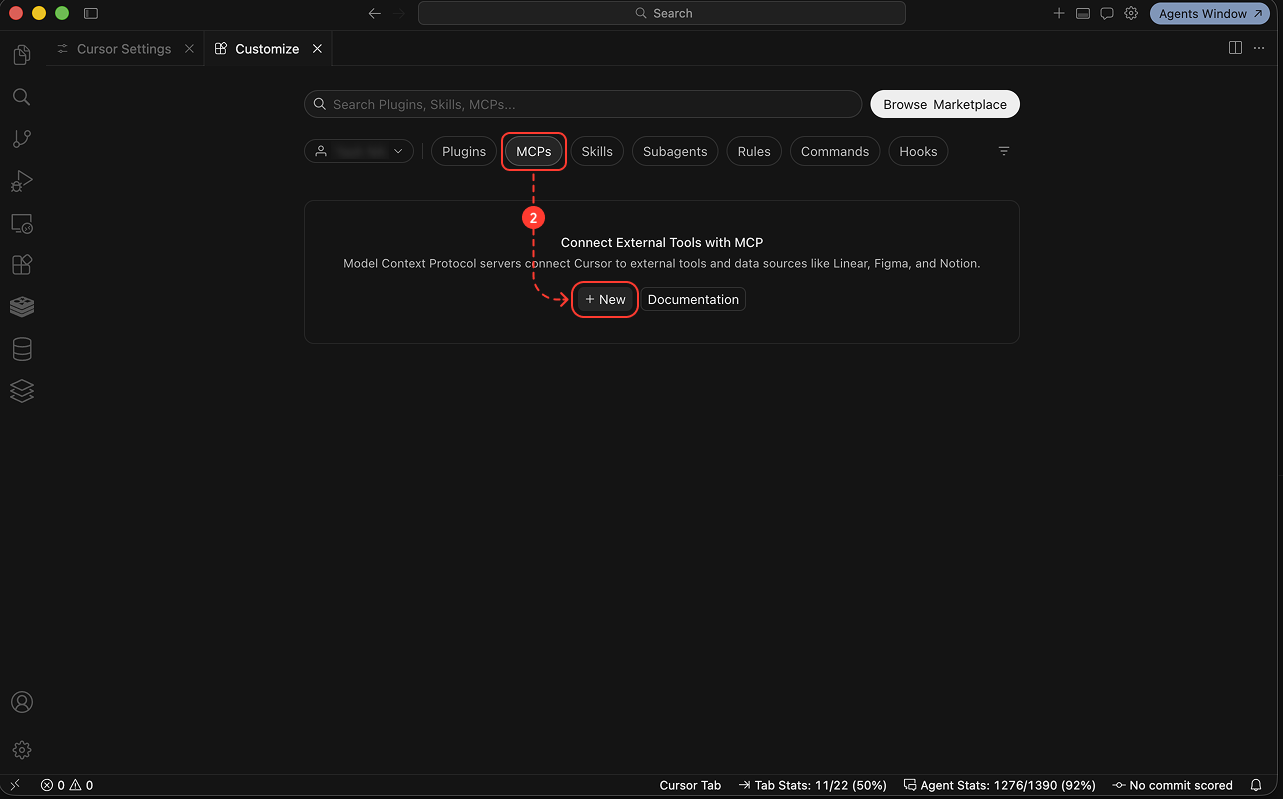This screenshot has width=1283, height=799.
Task: Open the Commands category
Action: (x=835, y=151)
